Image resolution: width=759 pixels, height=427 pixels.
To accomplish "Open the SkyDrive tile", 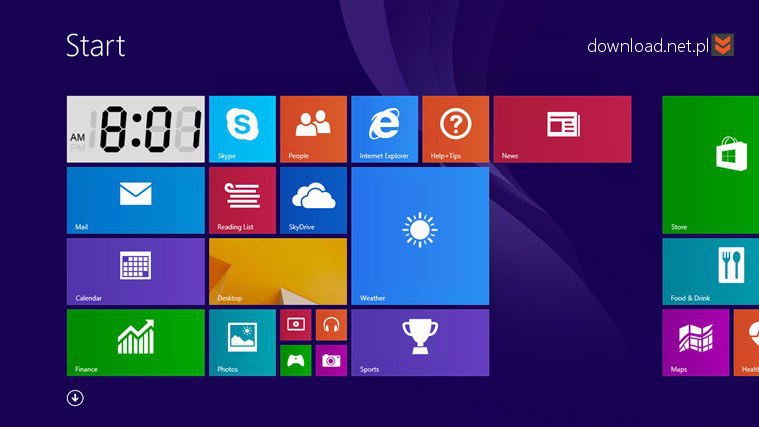I will 314,200.
